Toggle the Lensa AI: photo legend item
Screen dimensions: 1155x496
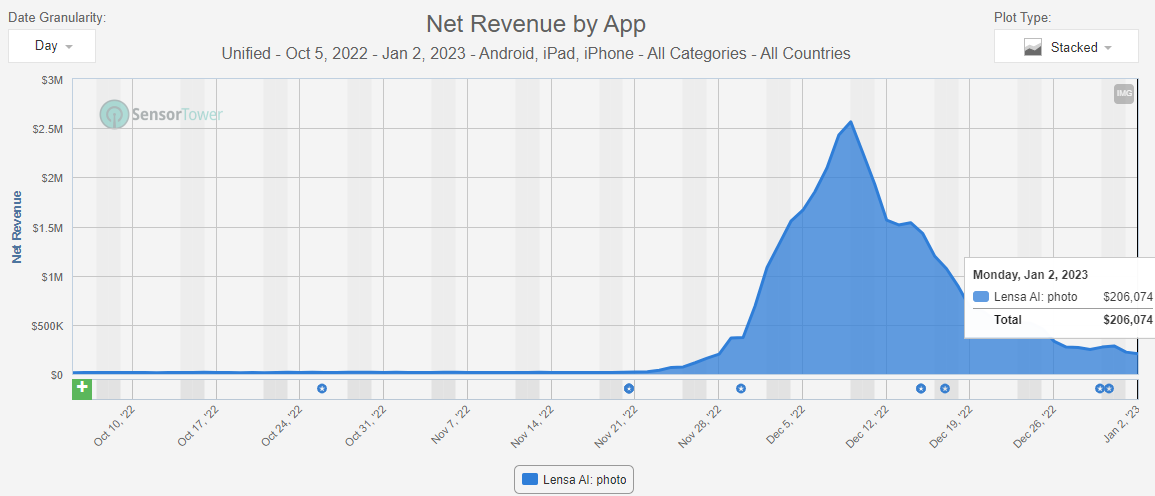point(574,479)
